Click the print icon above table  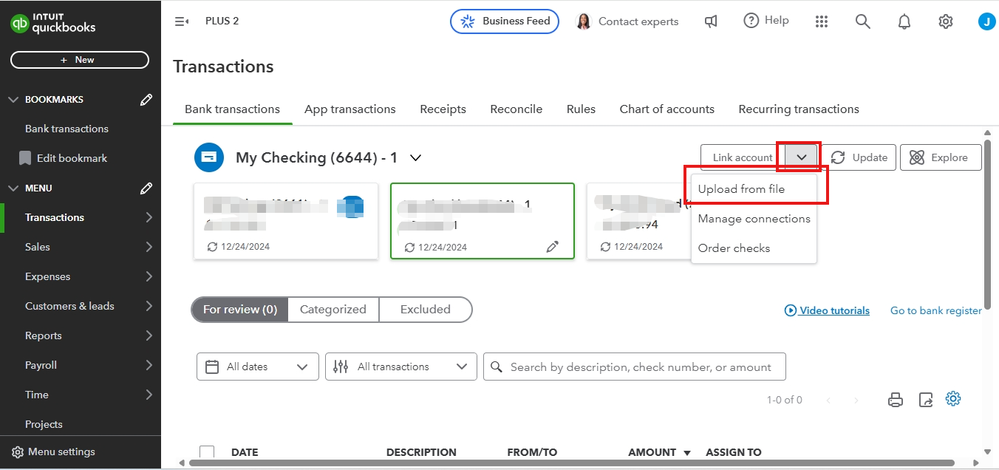[x=896, y=400]
